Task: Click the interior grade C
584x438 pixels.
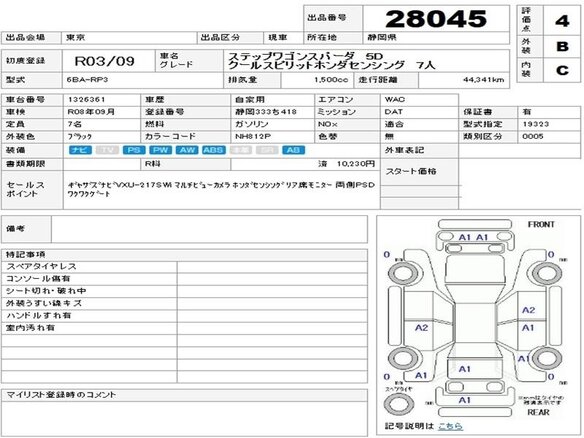Action: tap(562, 70)
